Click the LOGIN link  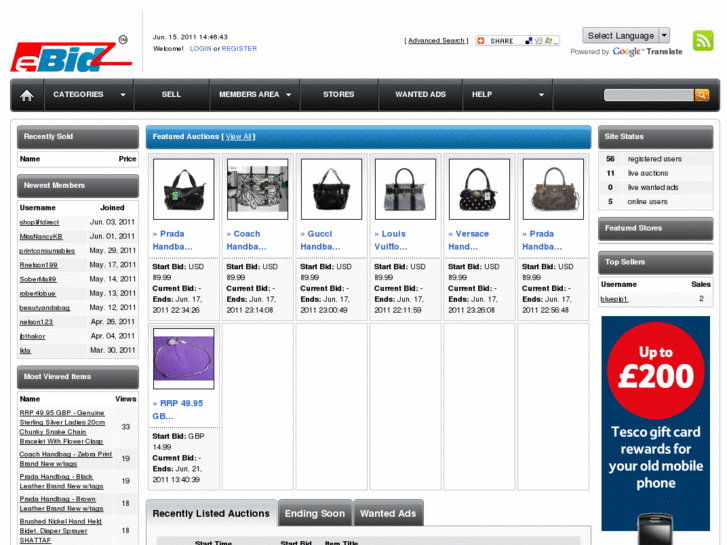[200, 49]
